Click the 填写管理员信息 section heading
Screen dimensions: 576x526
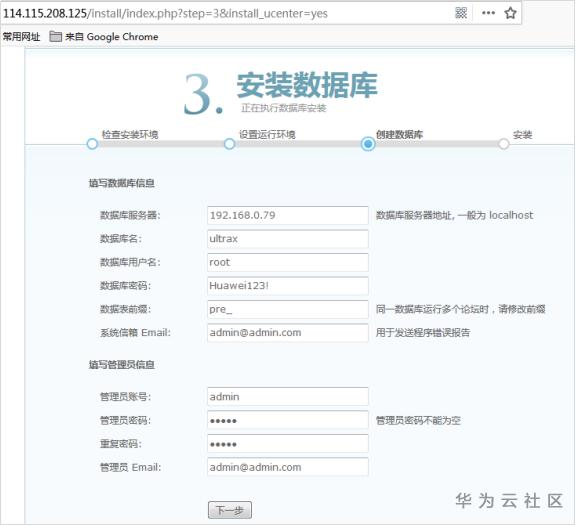[x=122, y=365]
